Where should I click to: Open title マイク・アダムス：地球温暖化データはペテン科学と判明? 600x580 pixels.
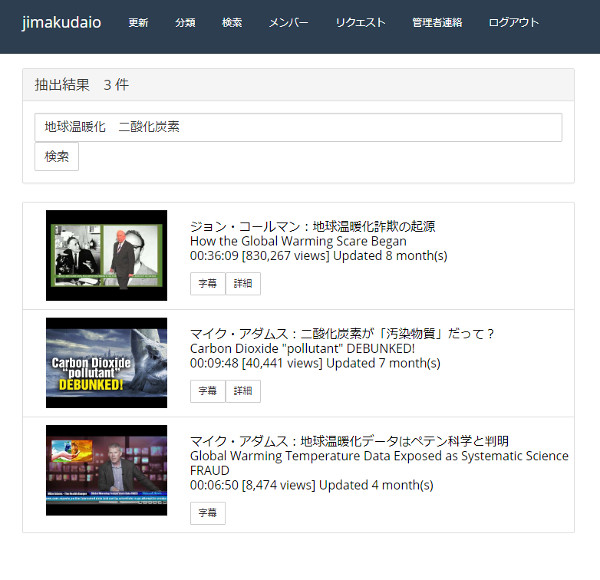(x=349, y=441)
